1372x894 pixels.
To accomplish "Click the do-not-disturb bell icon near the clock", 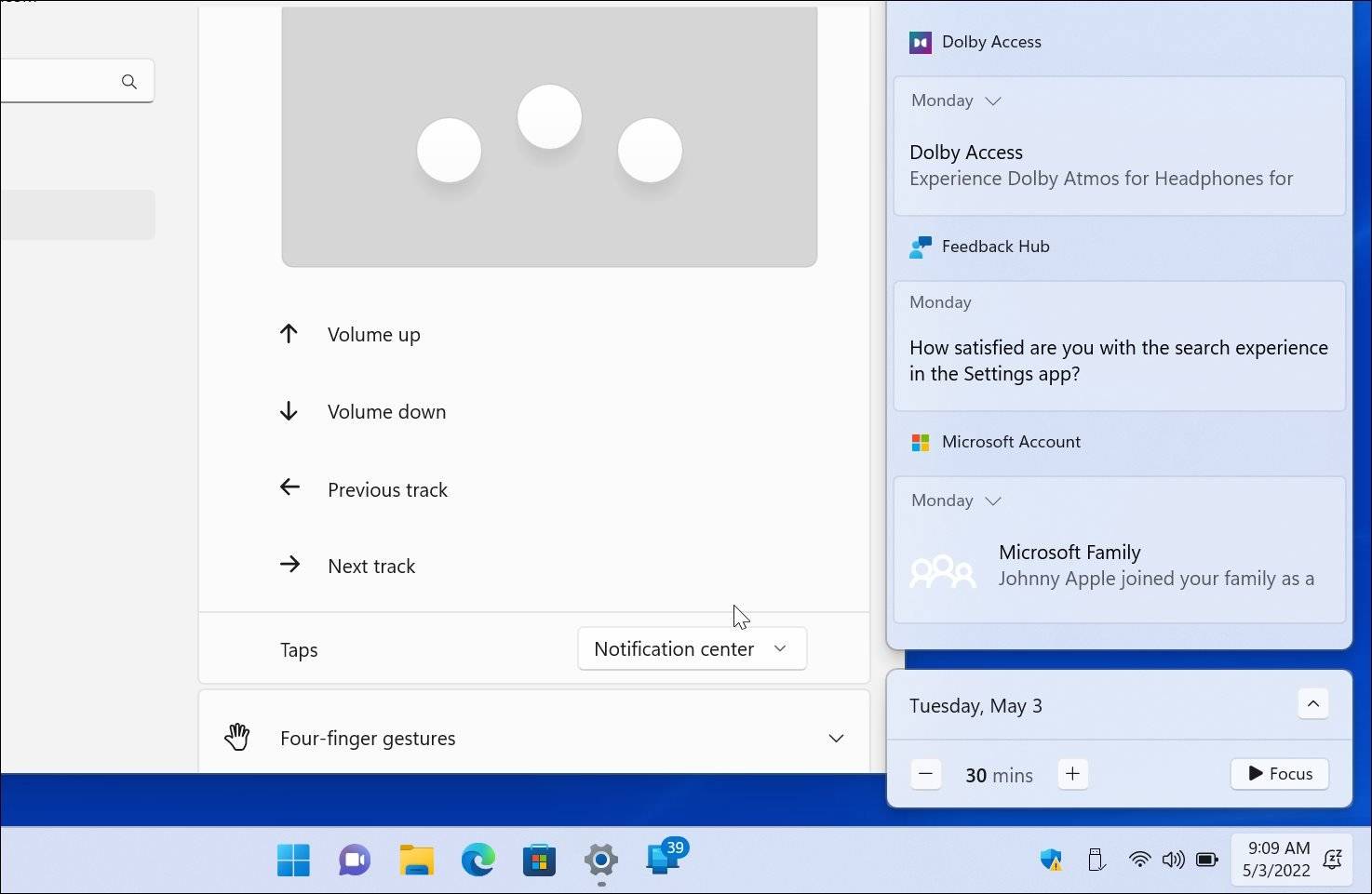I will click(1334, 860).
